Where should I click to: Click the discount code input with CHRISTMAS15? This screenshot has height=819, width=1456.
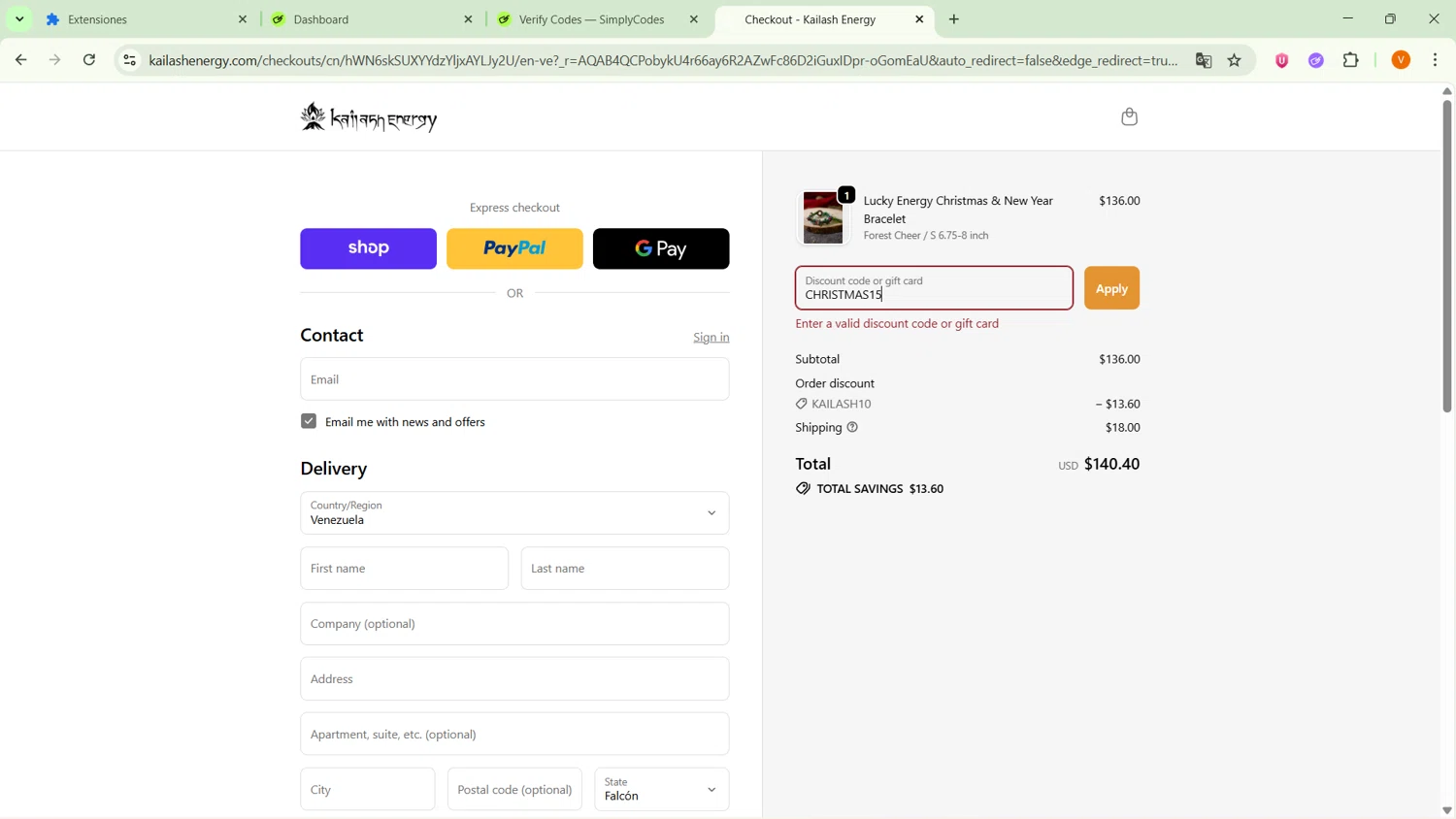click(x=934, y=289)
